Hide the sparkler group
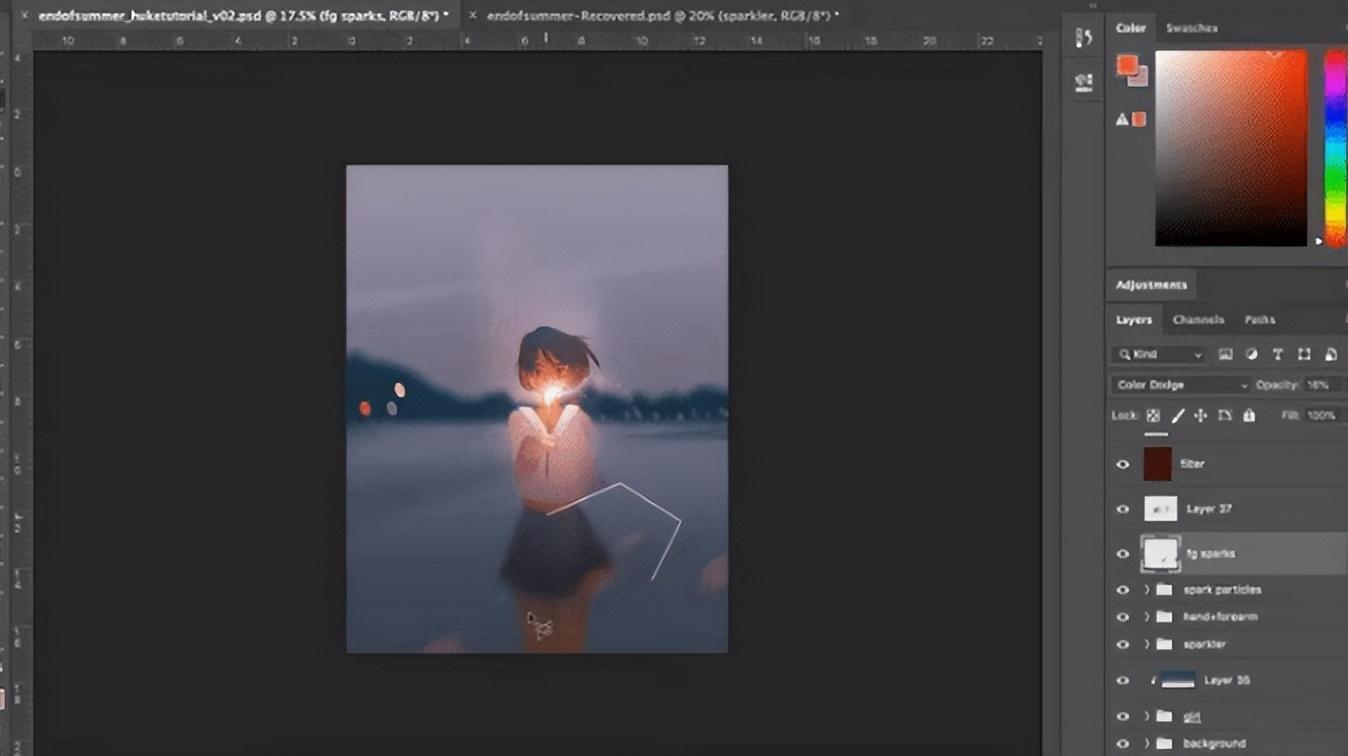Screen dimensions: 1348x756 (1123, 644)
